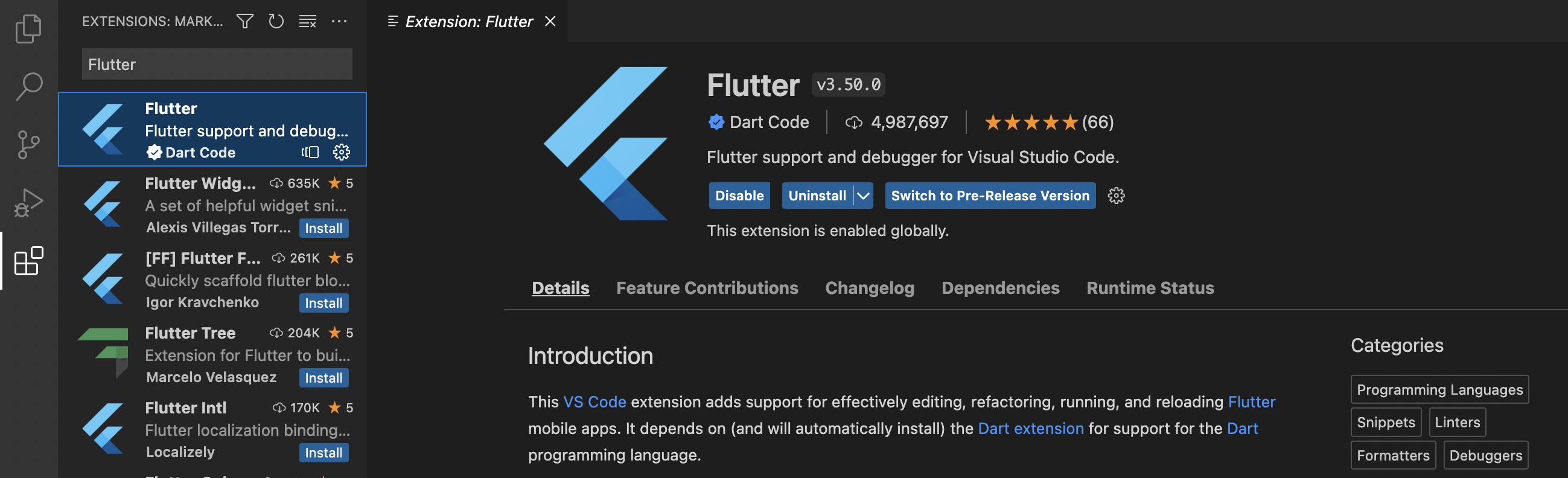The image size is (1568, 478).
Task: Click the large Flutter logo
Action: [605, 143]
